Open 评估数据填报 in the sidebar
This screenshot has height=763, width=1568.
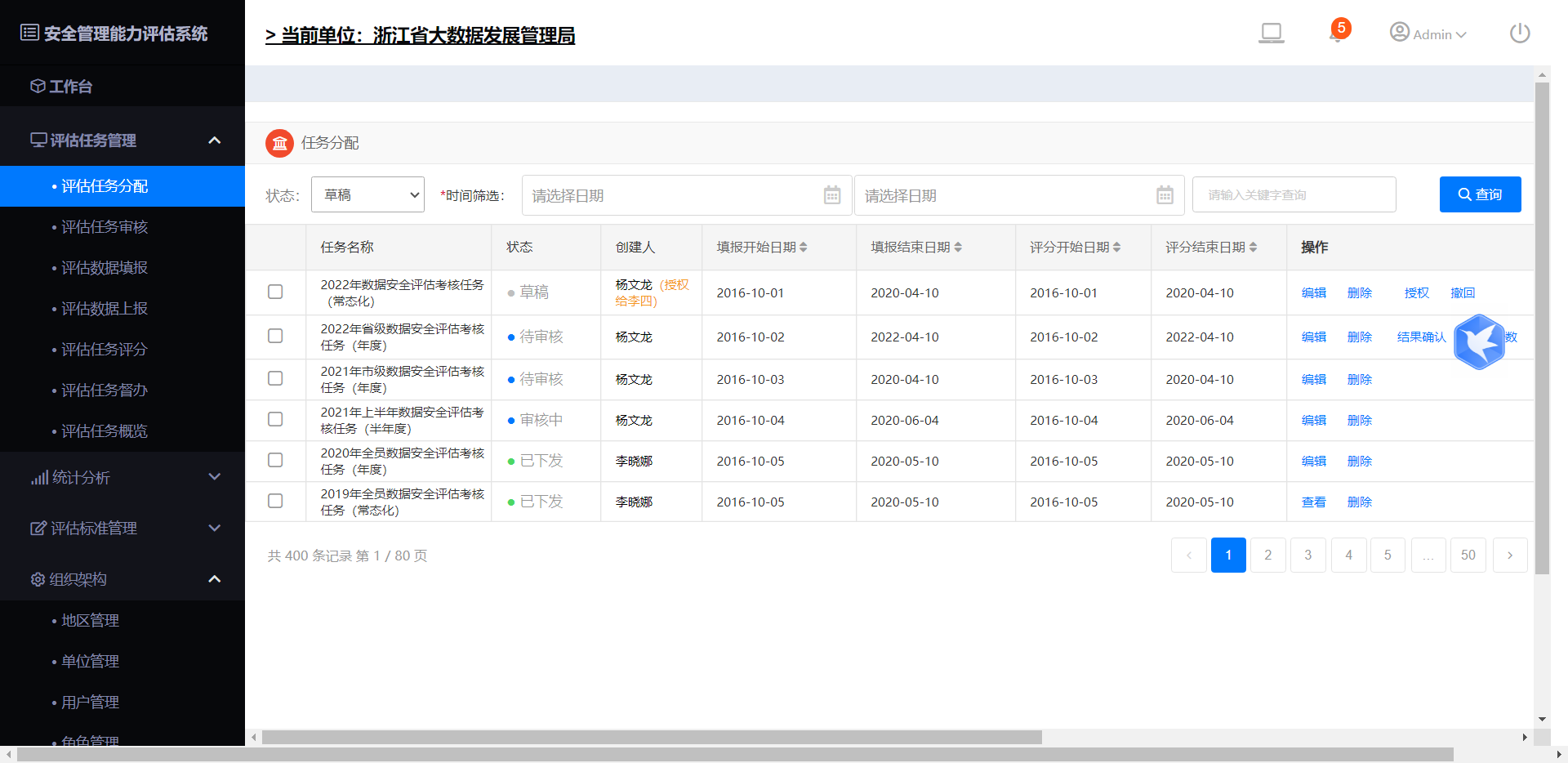pyautogui.click(x=122, y=268)
